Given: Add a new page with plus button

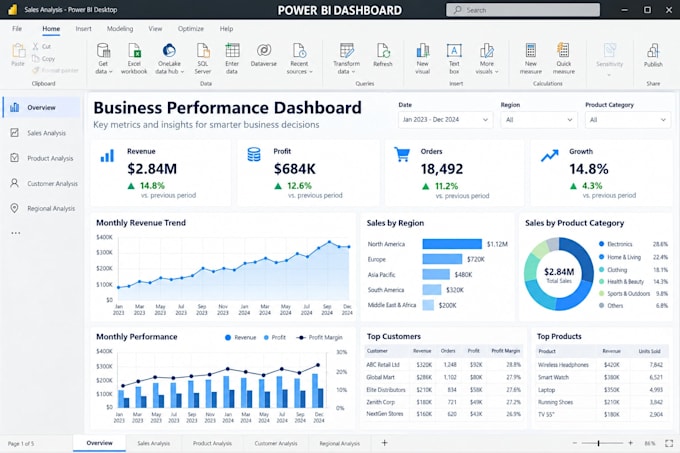Looking at the screenshot, I should tap(384, 443).
